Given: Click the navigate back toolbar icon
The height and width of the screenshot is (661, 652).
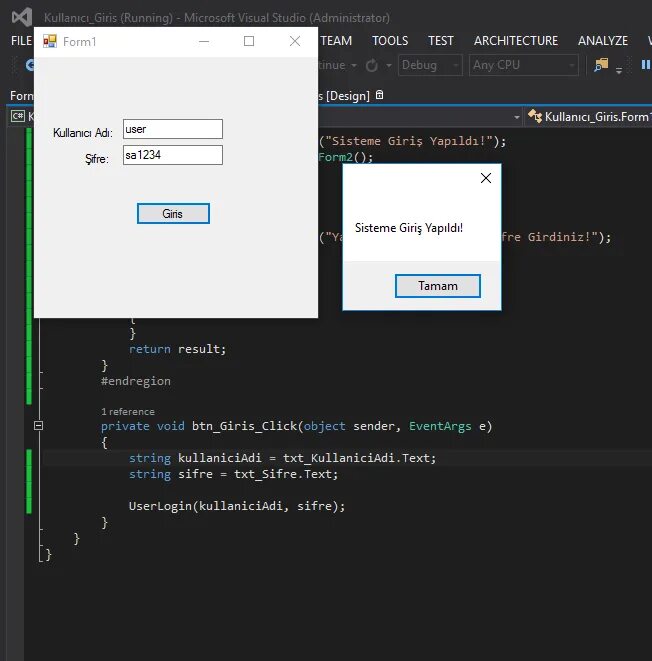Looking at the screenshot, I should pyautogui.click(x=30, y=65).
